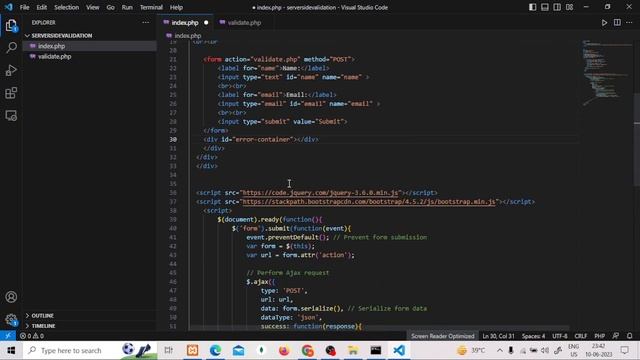Screen dimensions: 640x360
Task: Open Firefox from the taskbar
Action: (x=284, y=351)
